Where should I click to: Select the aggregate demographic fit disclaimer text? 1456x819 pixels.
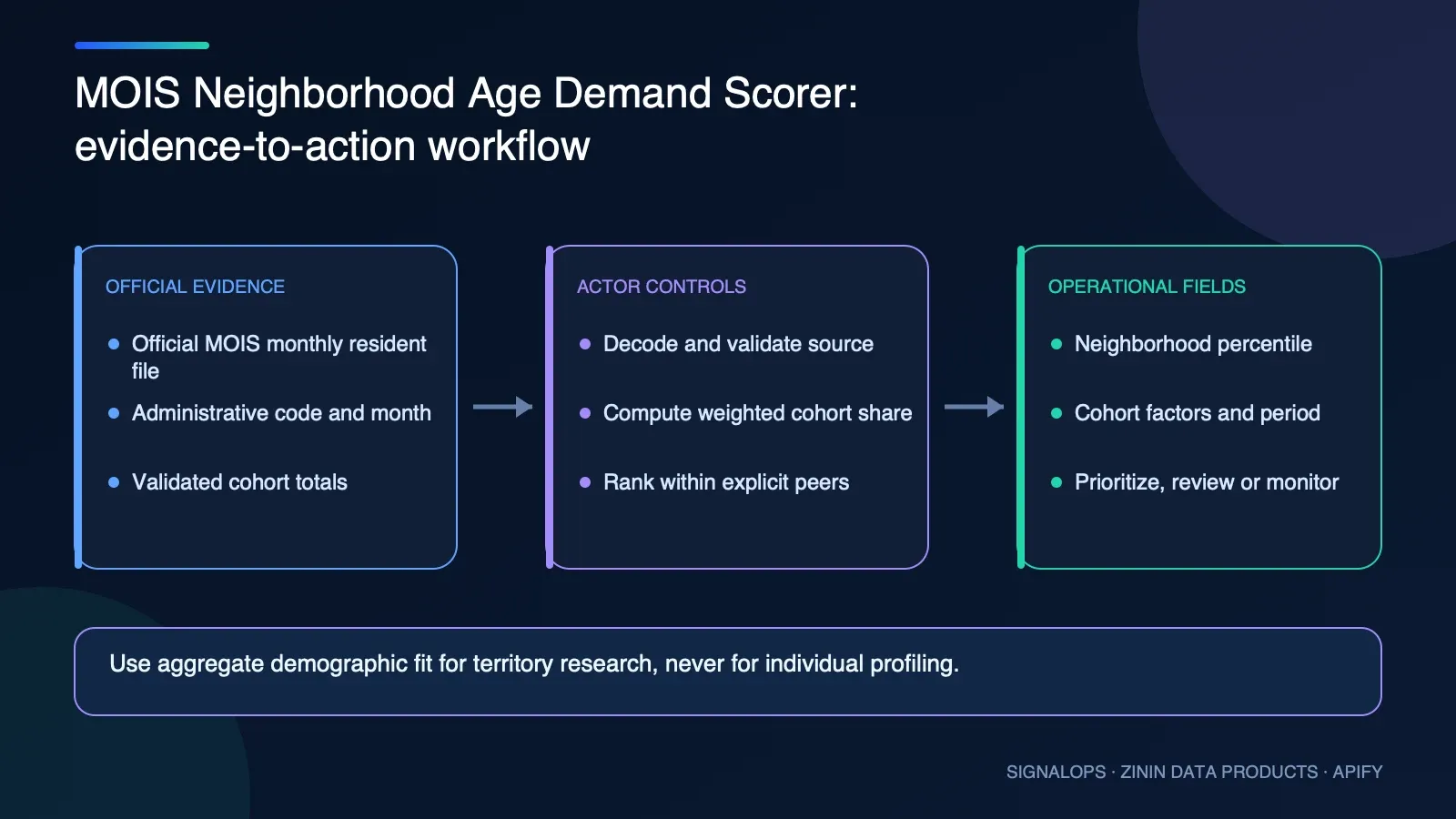tap(534, 663)
